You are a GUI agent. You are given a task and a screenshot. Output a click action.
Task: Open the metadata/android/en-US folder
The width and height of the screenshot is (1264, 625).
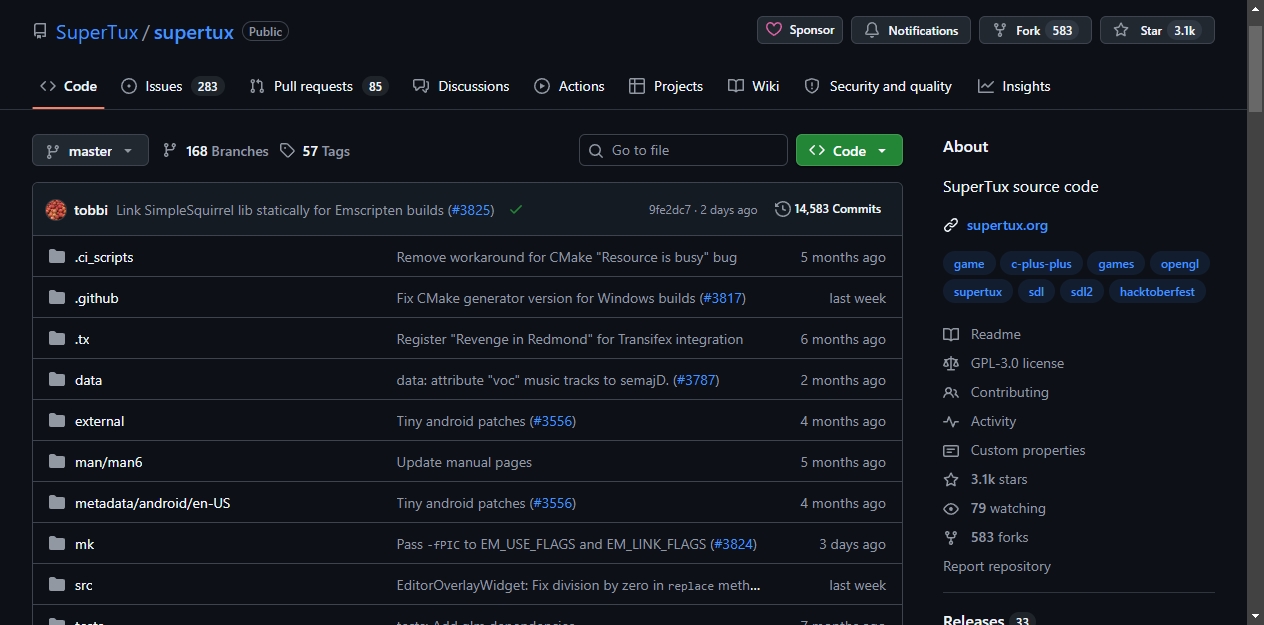(x=153, y=503)
